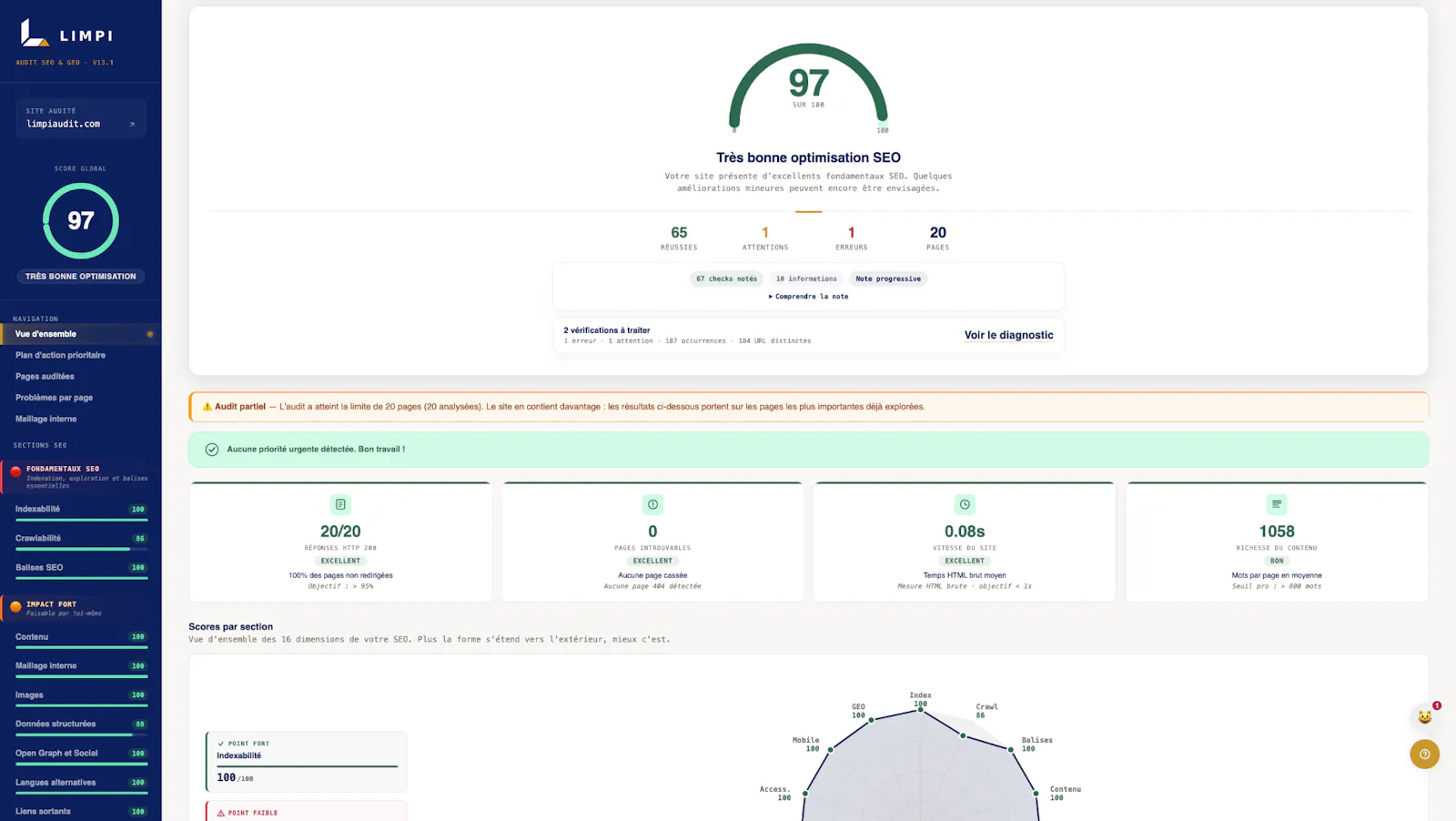The image size is (1456, 821).
Task: Click the Balises 100 radar point
Action: pos(1010,749)
